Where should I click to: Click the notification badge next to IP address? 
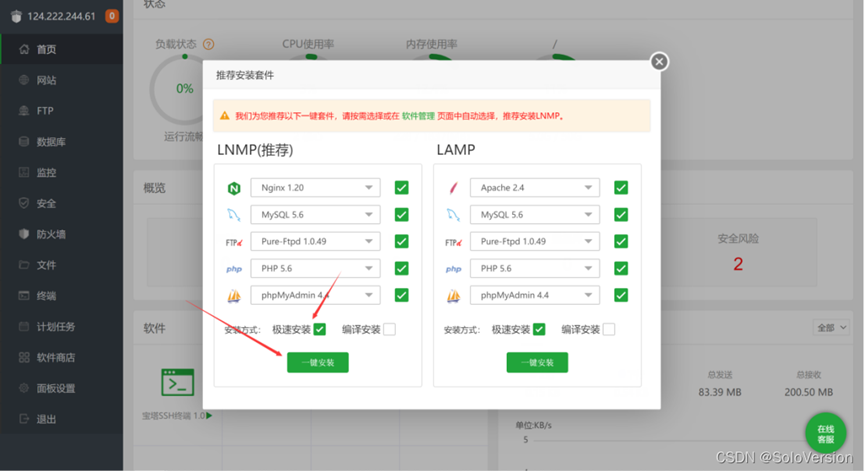tap(111, 15)
